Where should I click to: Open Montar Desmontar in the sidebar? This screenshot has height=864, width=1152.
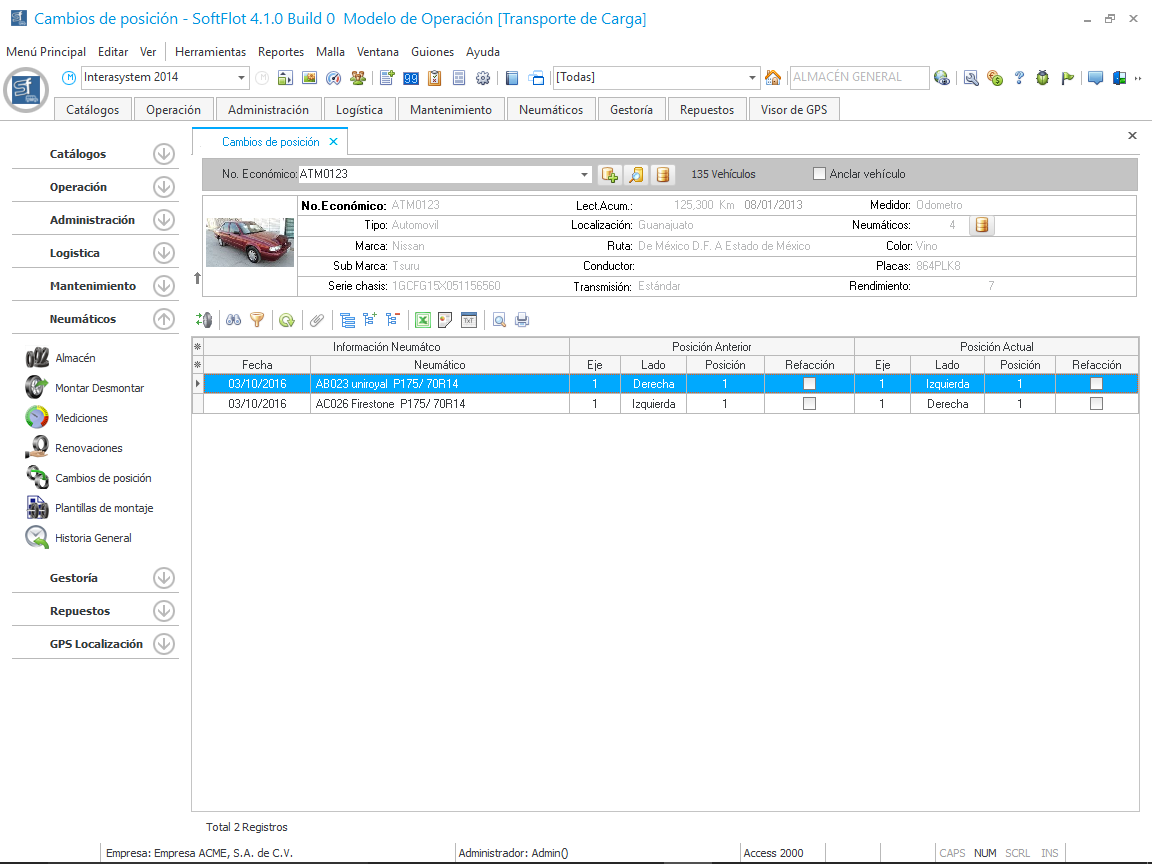pos(99,388)
